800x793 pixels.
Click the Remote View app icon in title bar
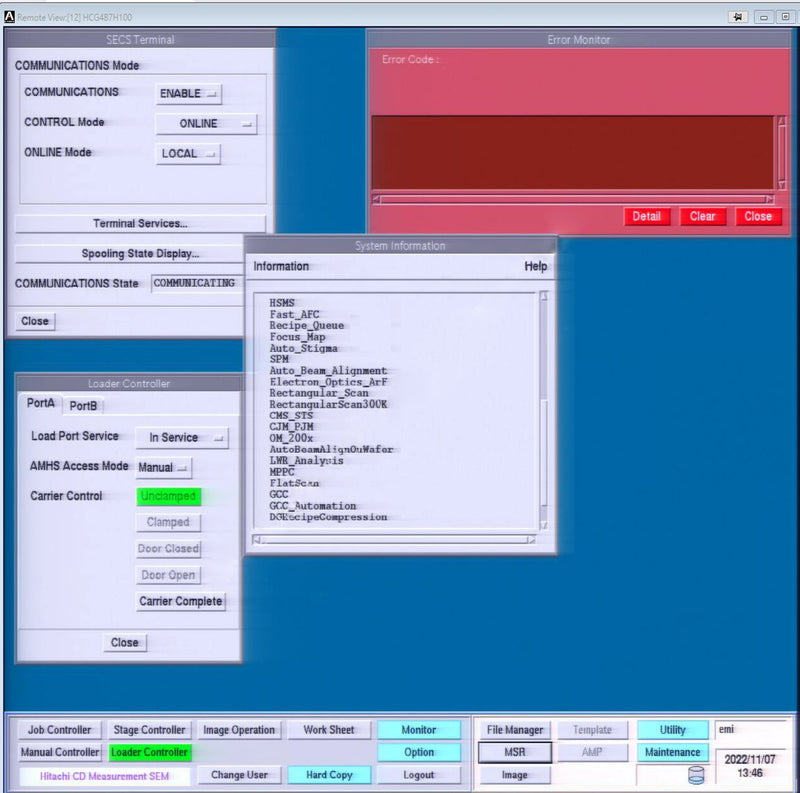coord(9,17)
